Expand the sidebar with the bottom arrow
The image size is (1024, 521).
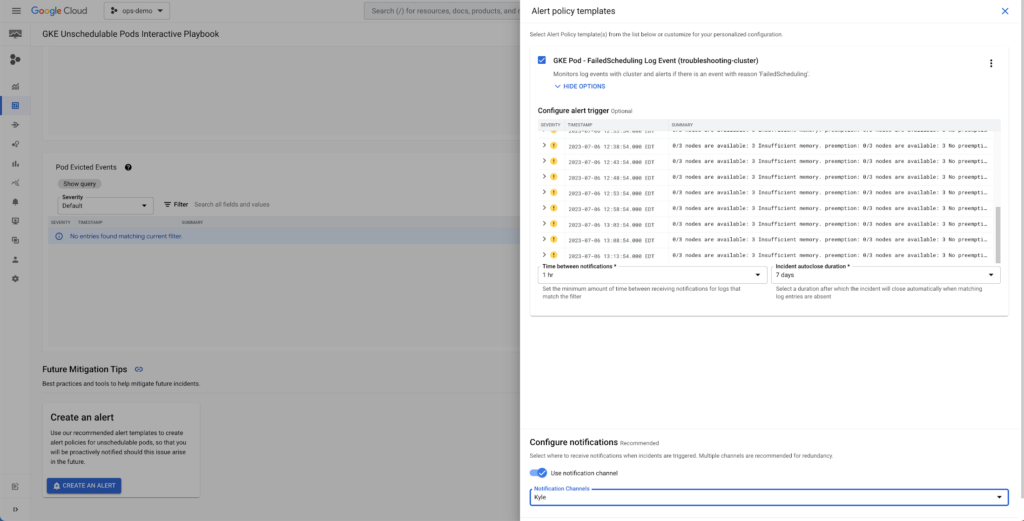point(16,509)
